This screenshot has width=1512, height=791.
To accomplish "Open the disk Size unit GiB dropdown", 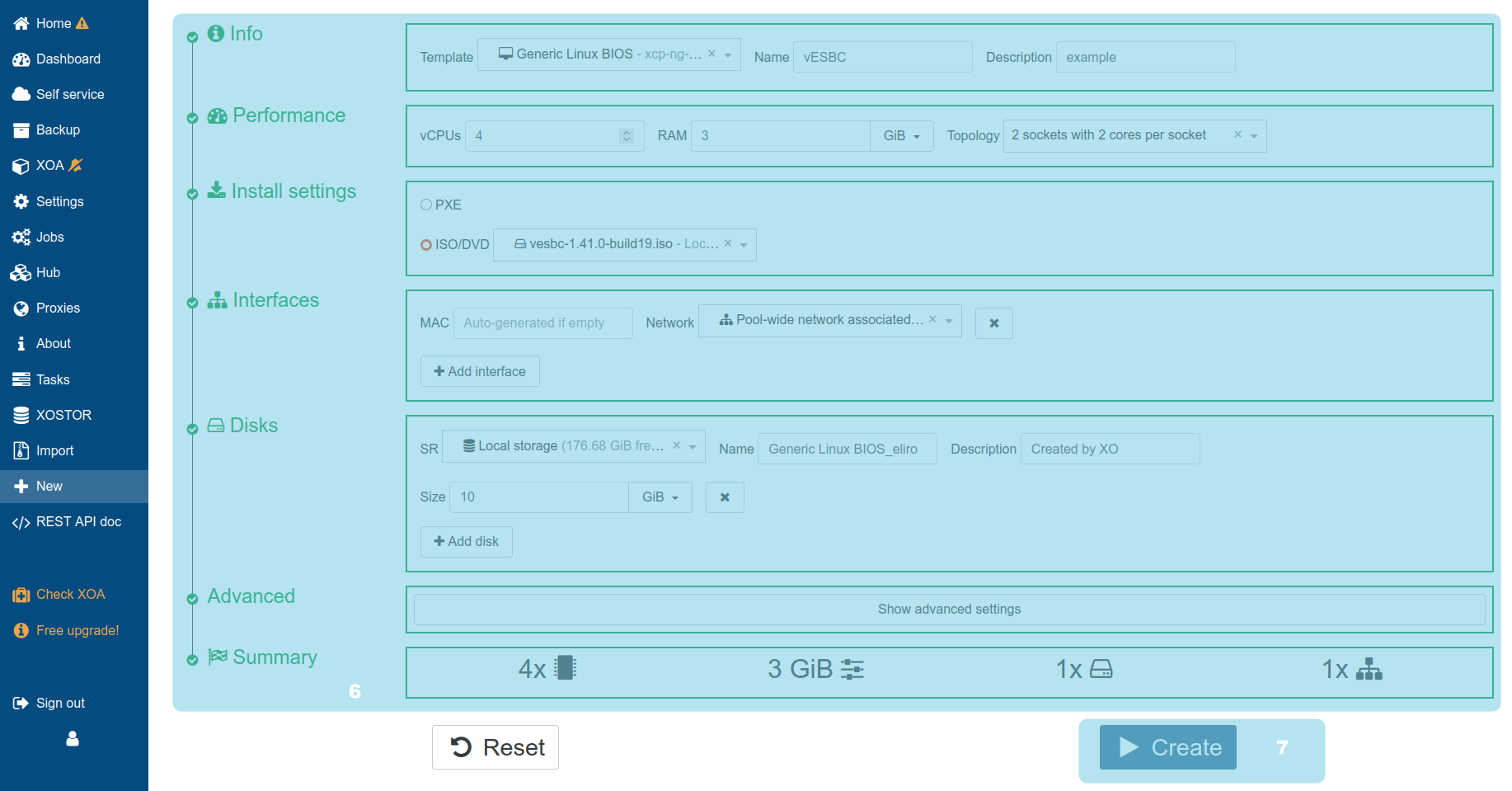I will point(660,497).
